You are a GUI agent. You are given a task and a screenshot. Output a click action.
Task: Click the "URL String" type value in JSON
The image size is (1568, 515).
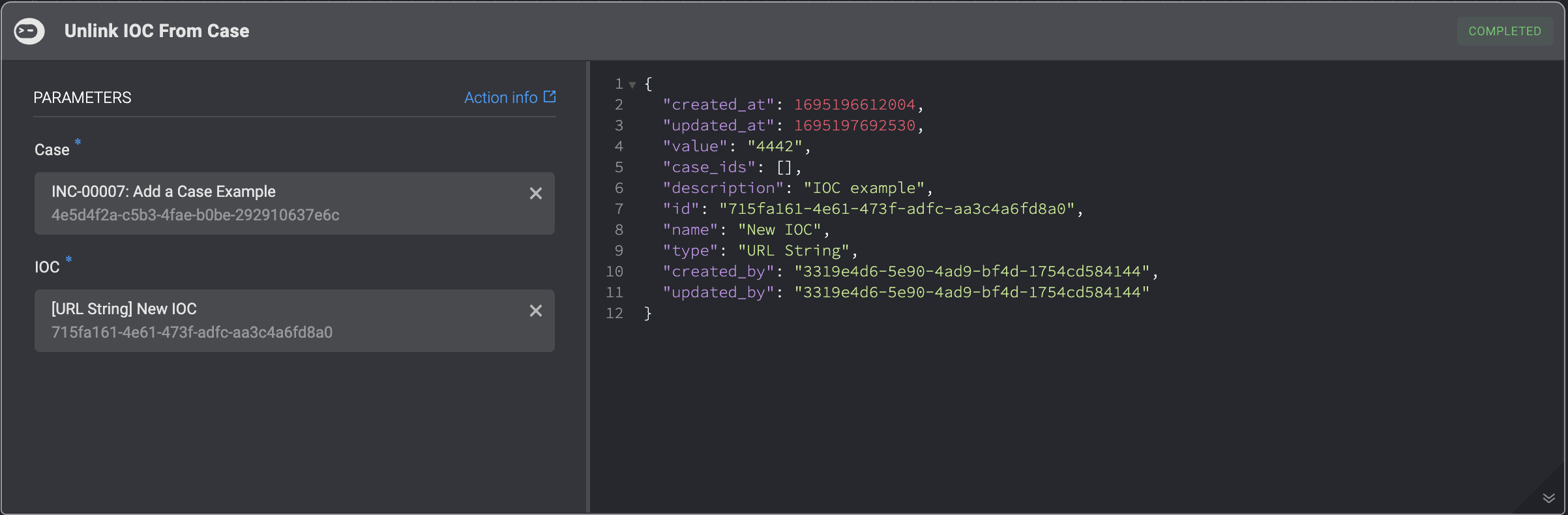[793, 250]
